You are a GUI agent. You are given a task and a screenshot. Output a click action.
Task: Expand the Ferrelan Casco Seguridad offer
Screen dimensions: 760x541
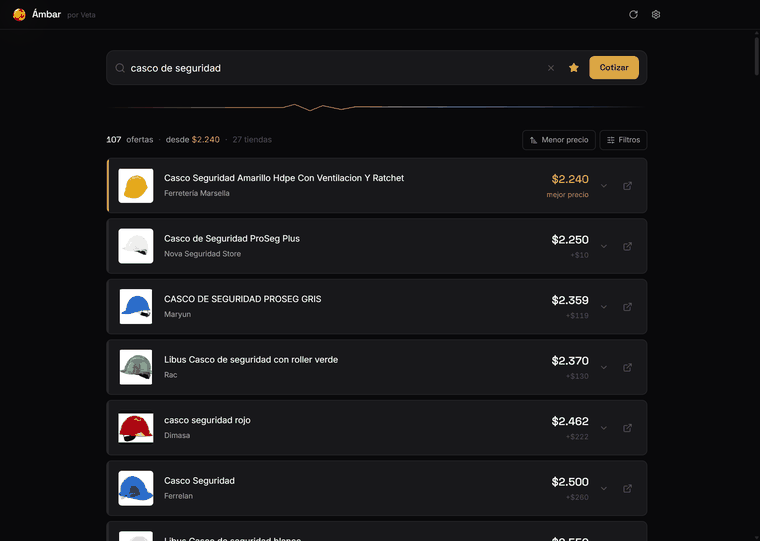tap(604, 489)
